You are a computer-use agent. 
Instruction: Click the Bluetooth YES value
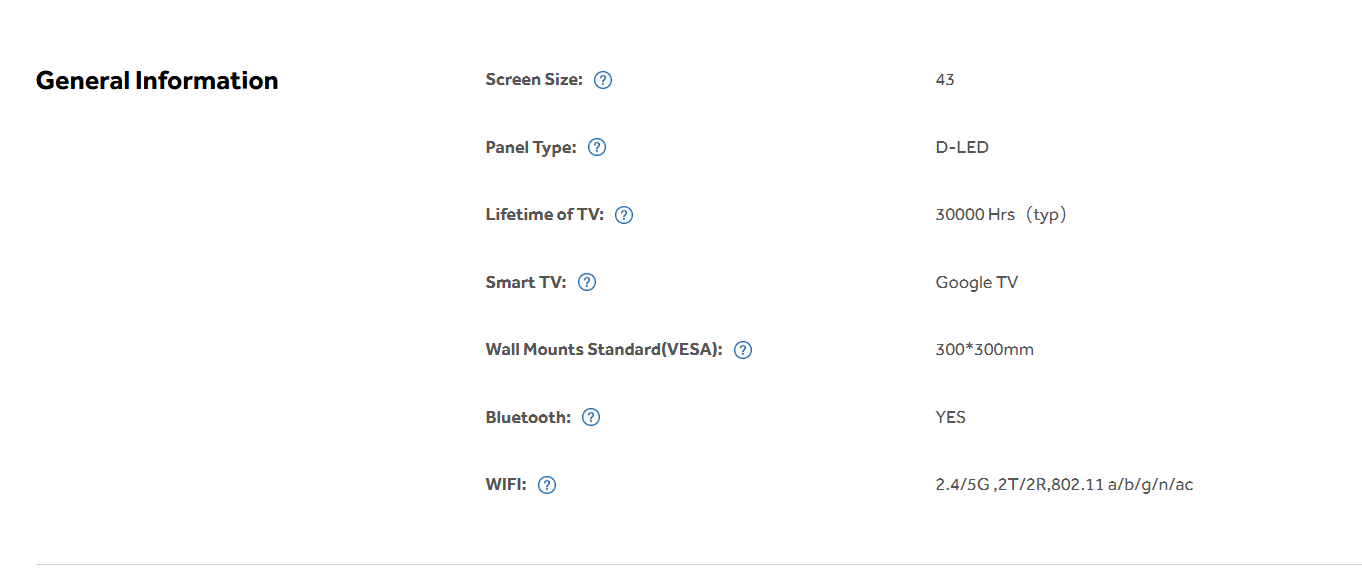tap(951, 417)
